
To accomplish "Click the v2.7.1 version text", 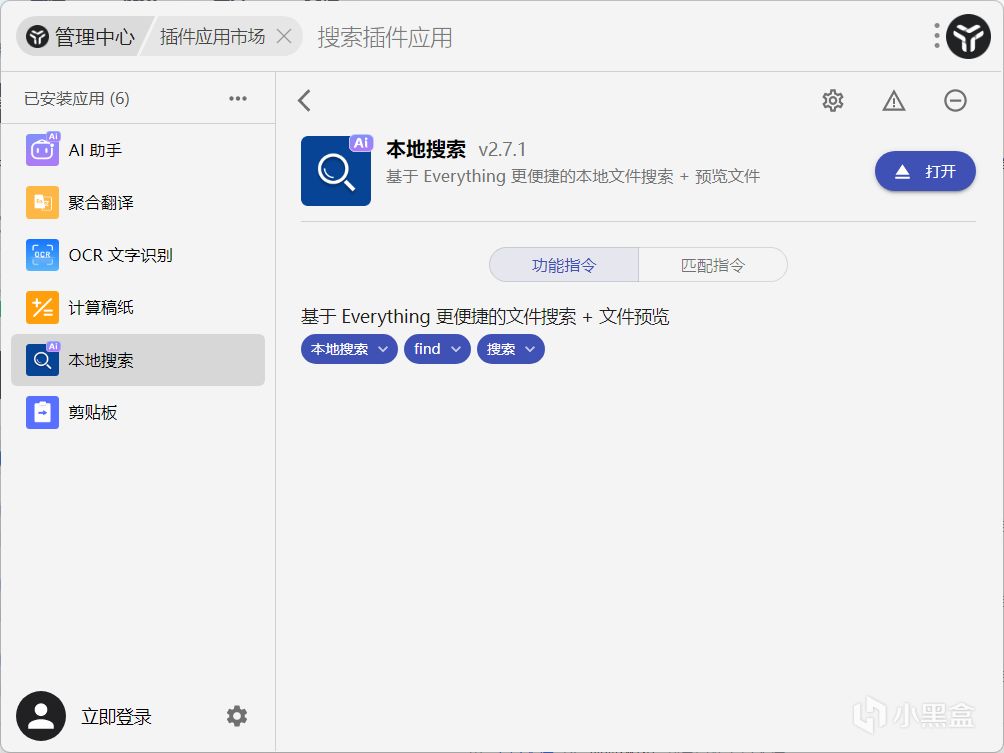I will (502, 150).
